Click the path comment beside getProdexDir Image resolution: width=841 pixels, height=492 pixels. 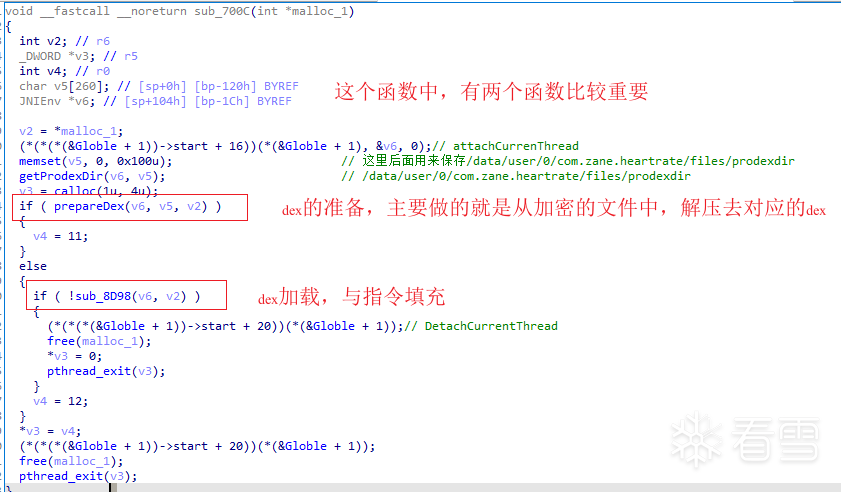pos(516,177)
